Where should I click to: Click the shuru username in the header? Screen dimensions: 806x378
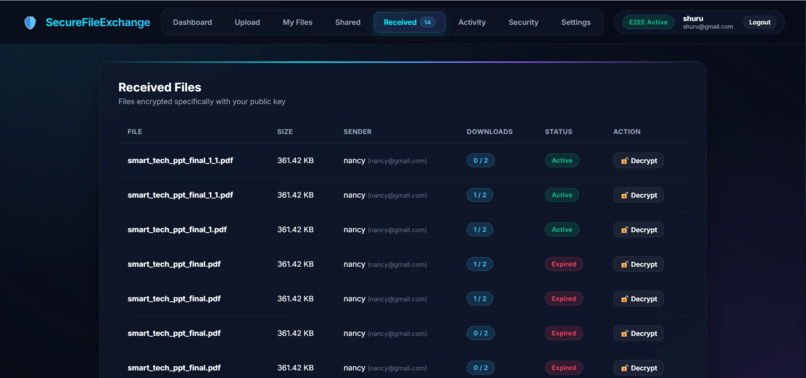(693, 19)
